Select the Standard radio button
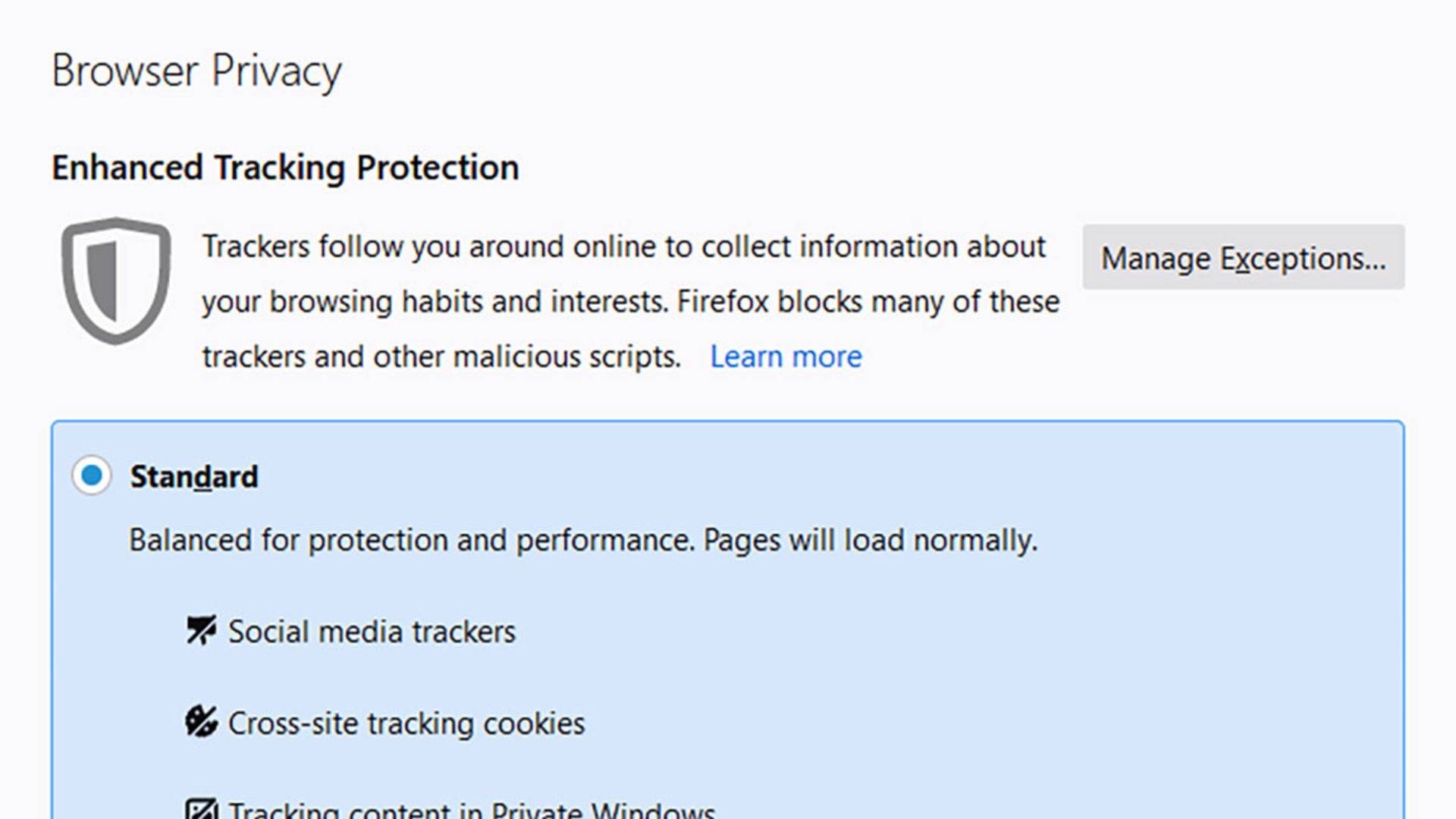Screen dimensions: 1456x819 (x=92, y=475)
